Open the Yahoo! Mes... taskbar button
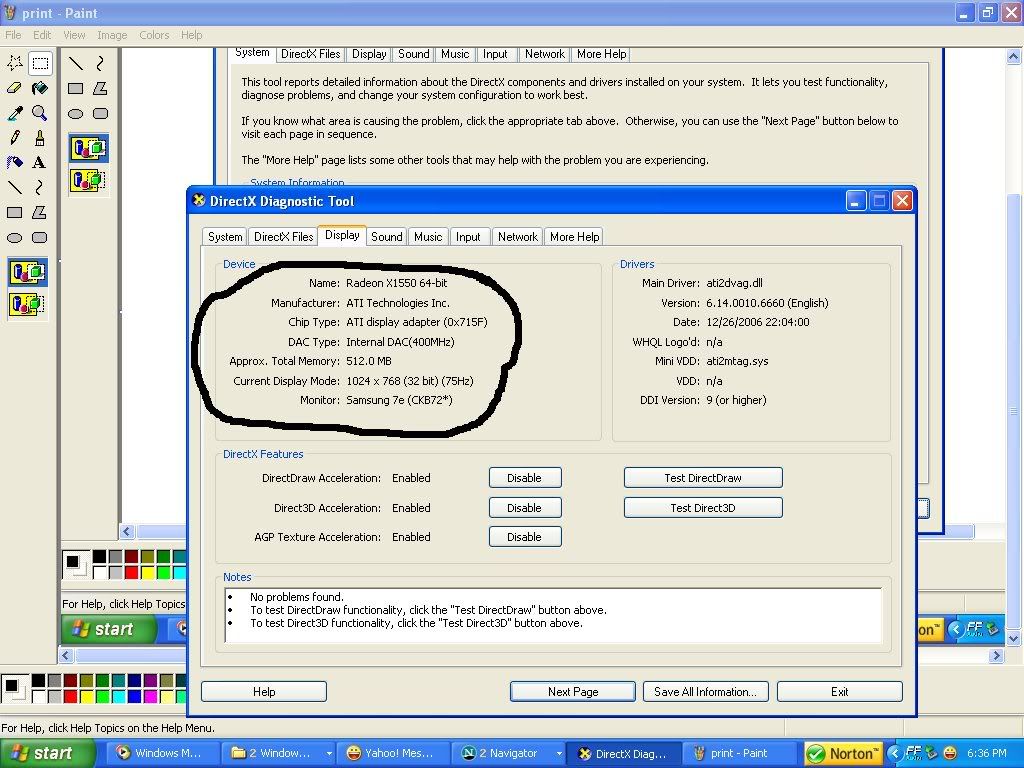1024x768 pixels. point(391,754)
